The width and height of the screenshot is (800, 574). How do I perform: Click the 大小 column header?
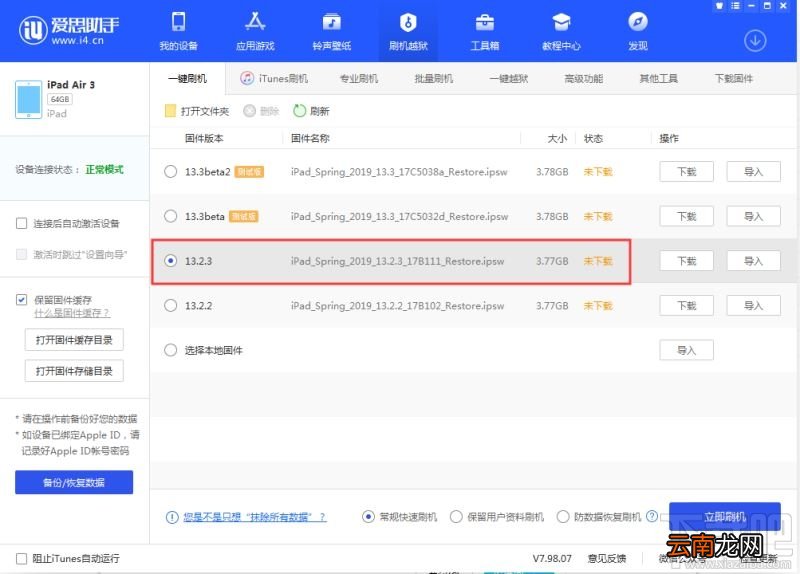tap(557, 138)
